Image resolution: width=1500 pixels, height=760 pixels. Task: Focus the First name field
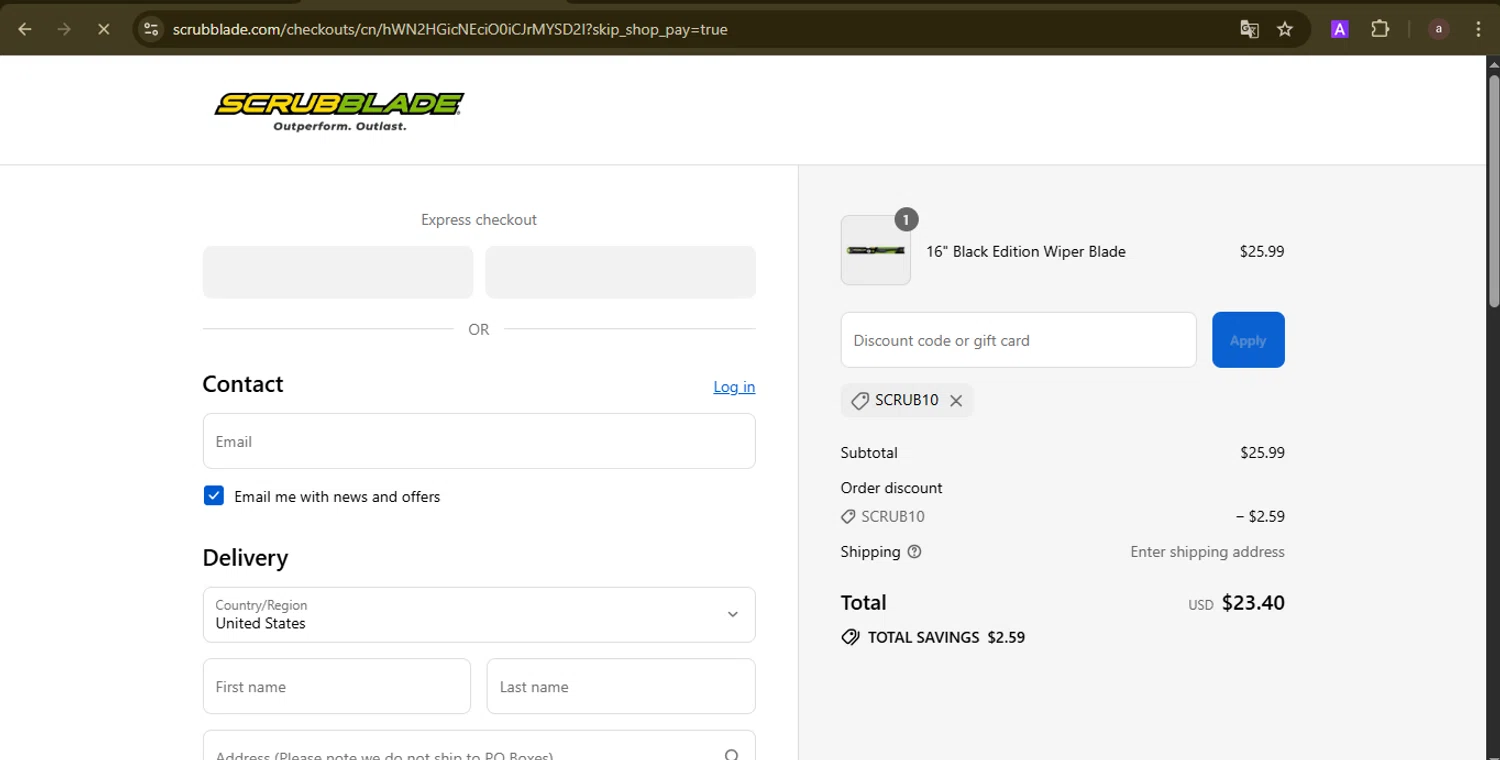(x=337, y=686)
